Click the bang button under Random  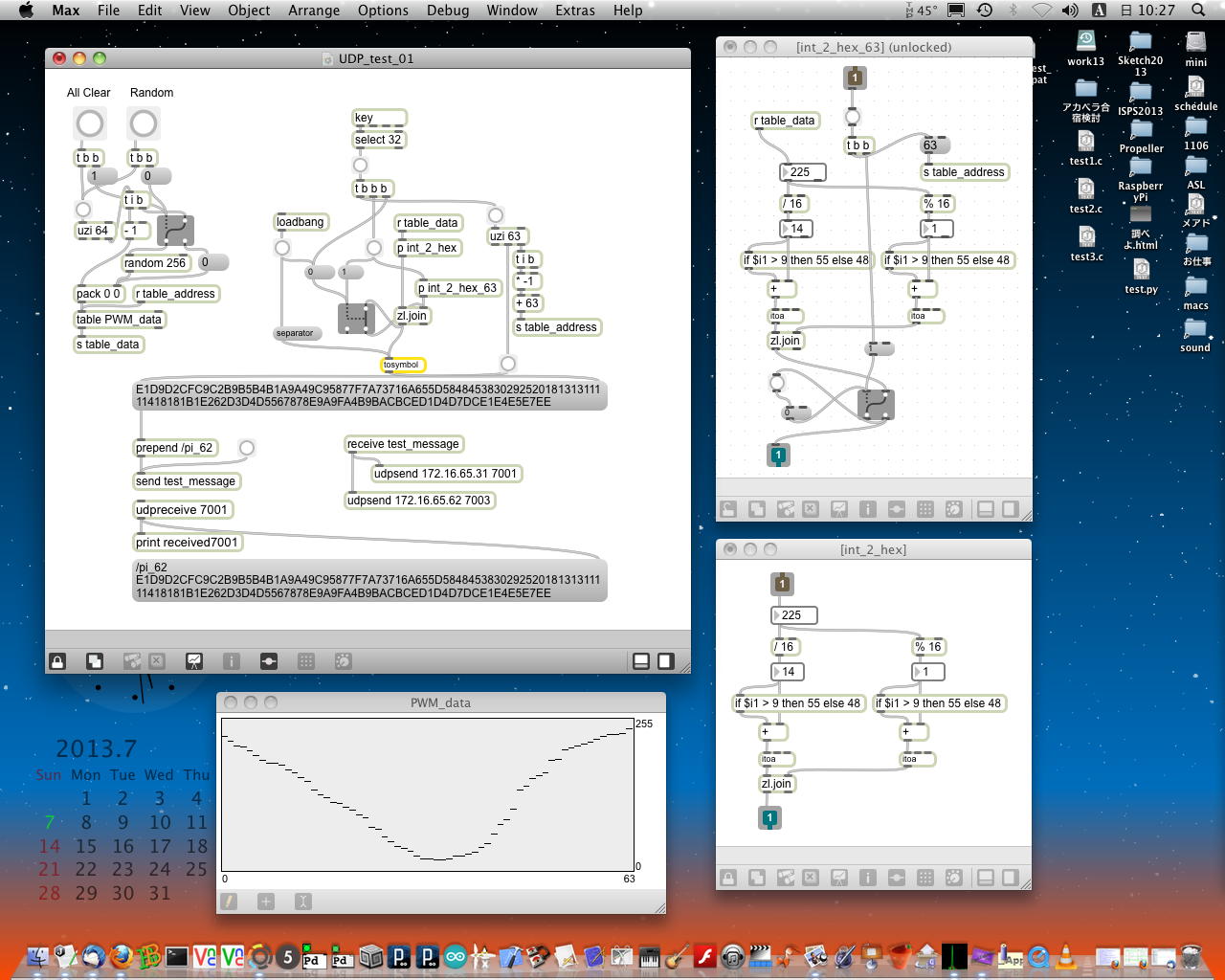[144, 123]
